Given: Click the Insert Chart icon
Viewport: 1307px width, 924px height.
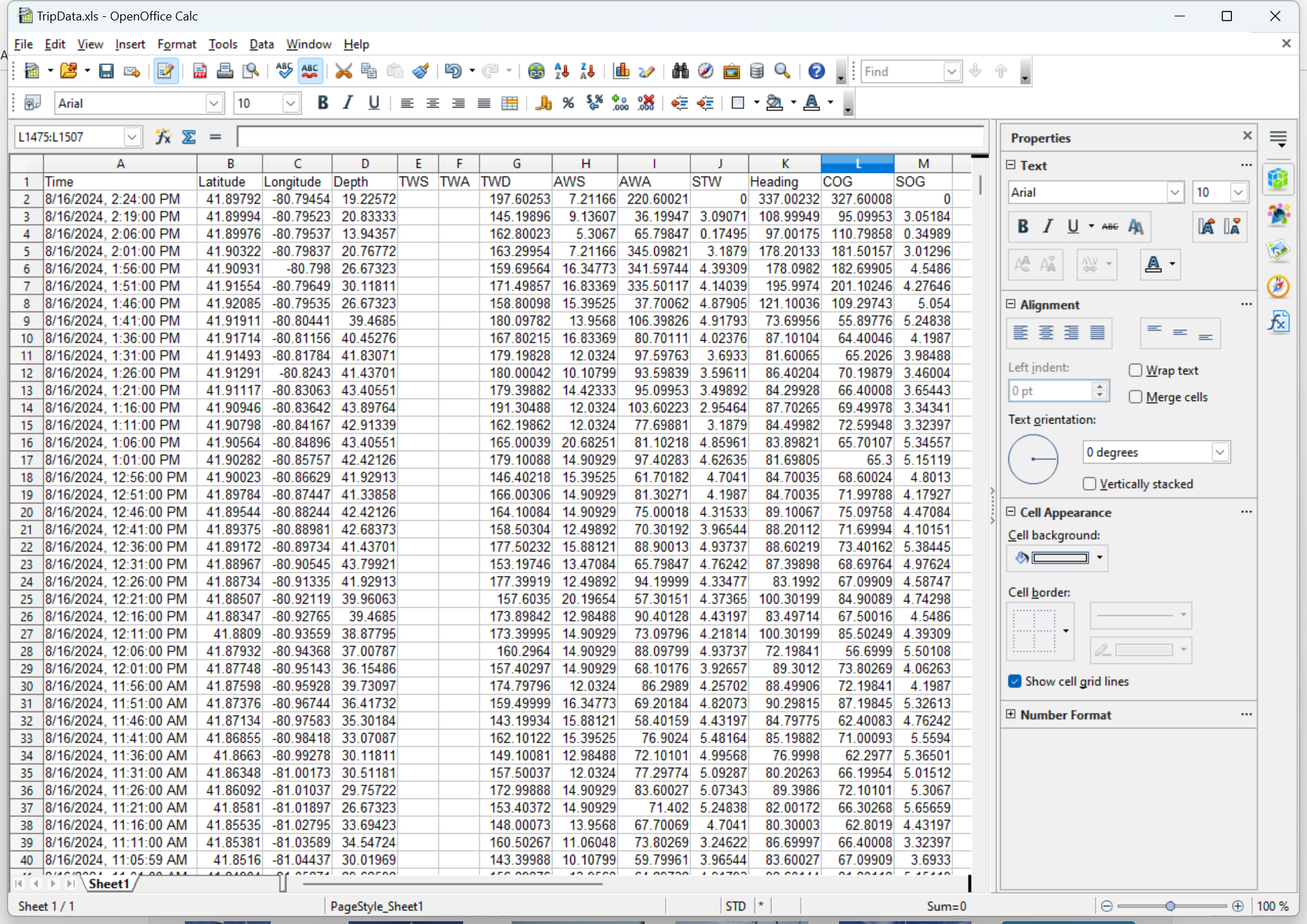Looking at the screenshot, I should 621,71.
